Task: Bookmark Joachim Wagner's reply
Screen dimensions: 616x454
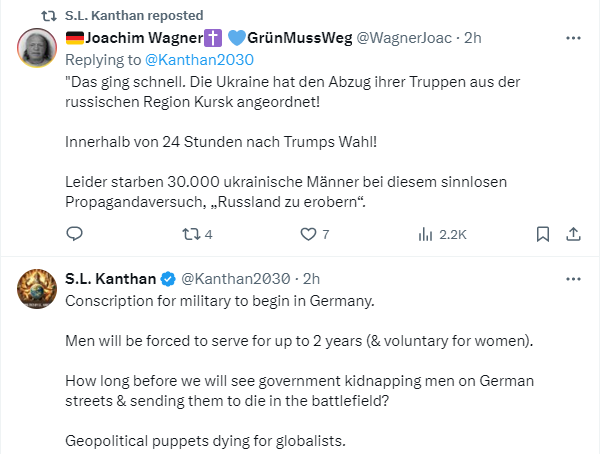Action: click(x=542, y=235)
